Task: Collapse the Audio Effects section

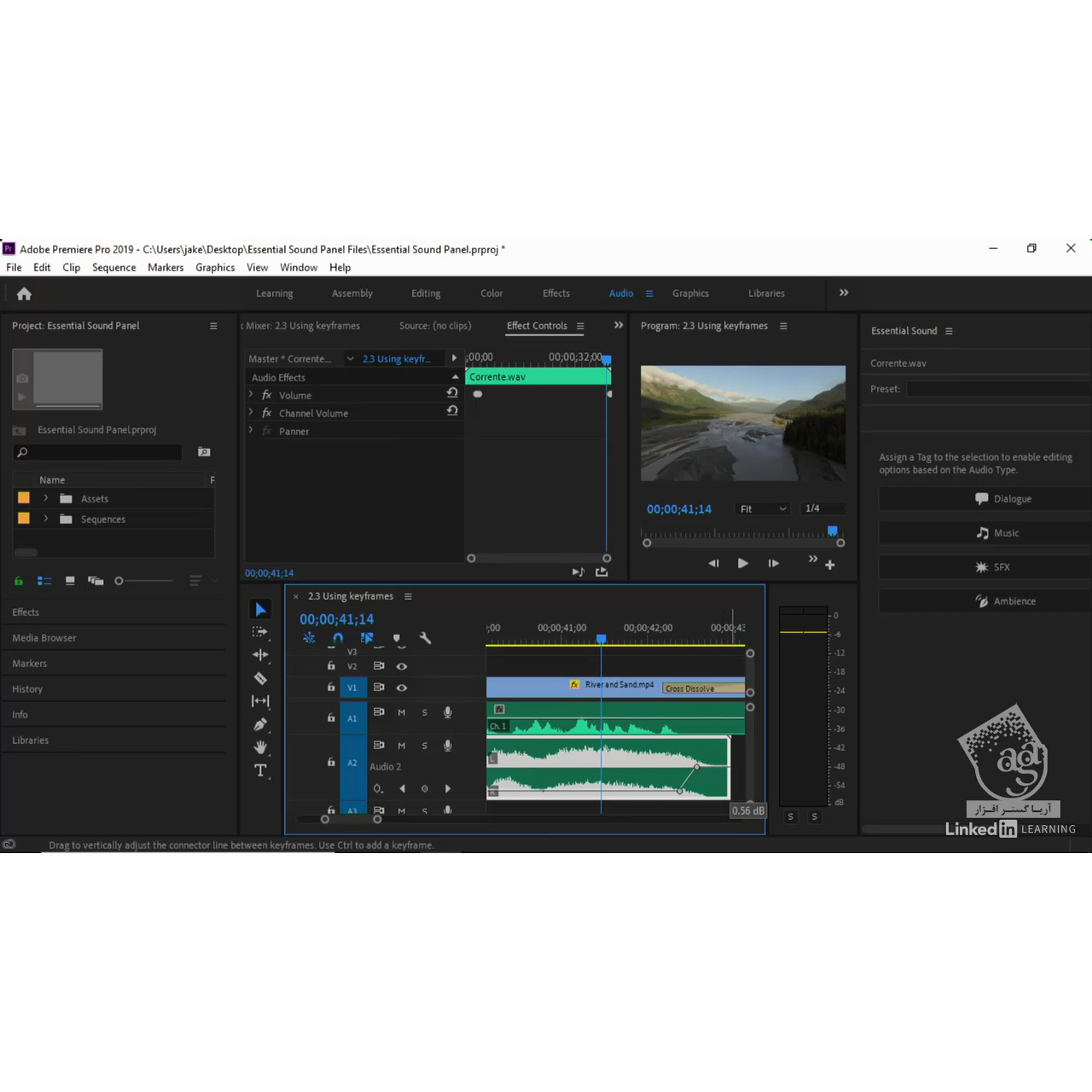Action: coord(455,377)
